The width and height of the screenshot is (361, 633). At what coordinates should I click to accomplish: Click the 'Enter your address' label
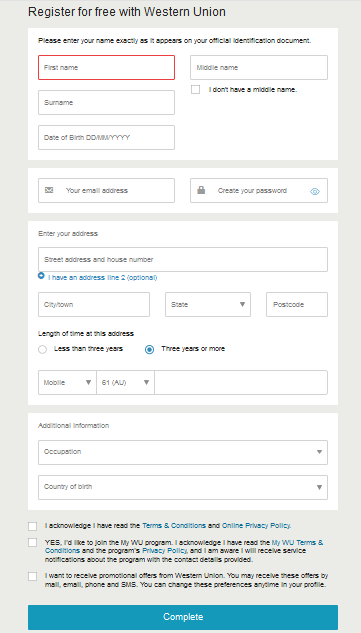coord(68,233)
